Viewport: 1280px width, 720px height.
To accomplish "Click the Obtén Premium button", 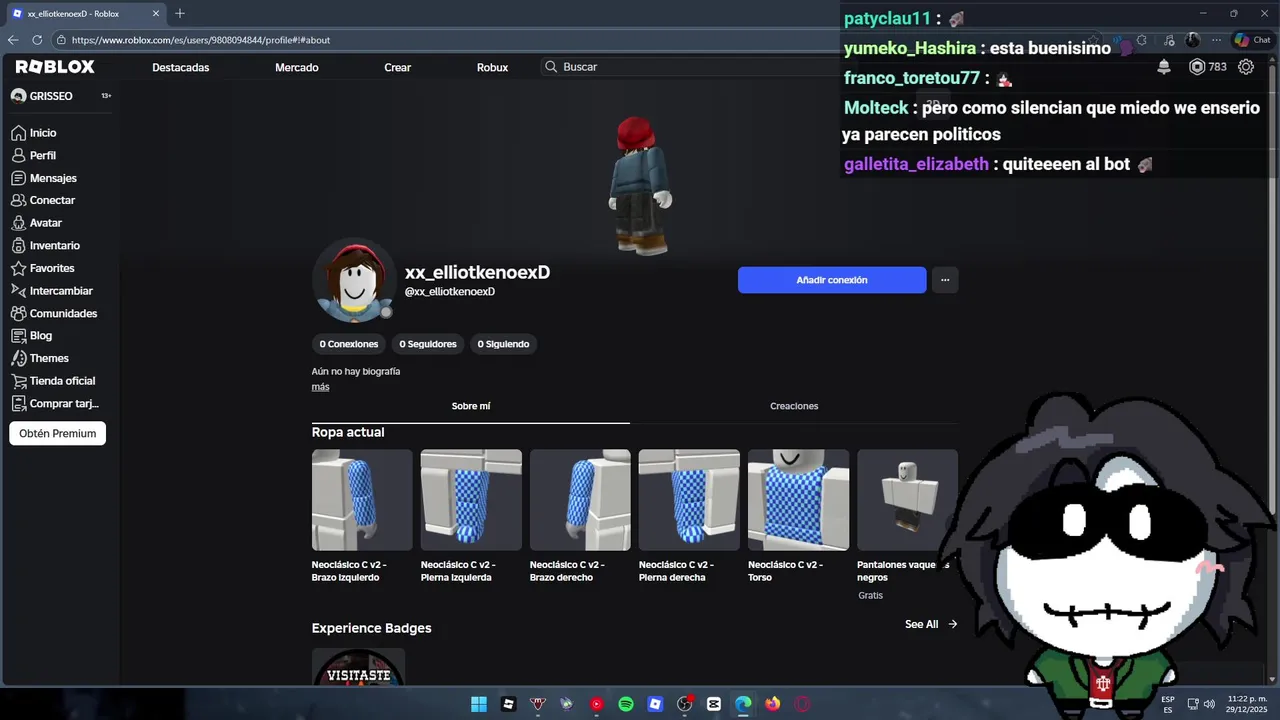I will tap(57, 433).
